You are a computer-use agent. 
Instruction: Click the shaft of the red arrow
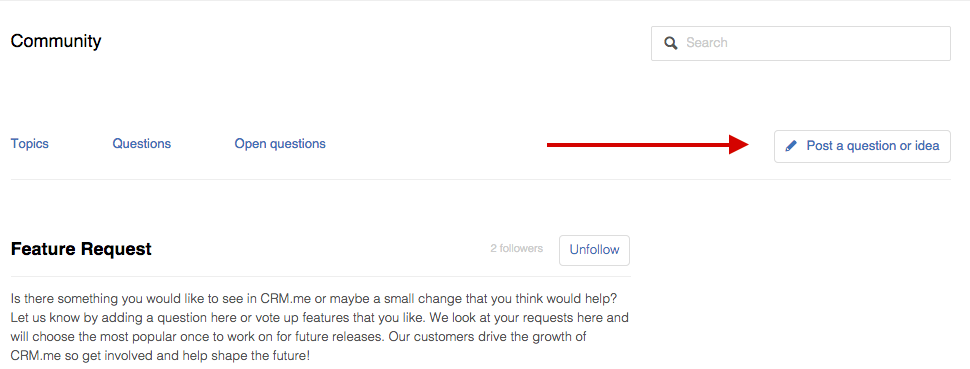[x=638, y=145]
